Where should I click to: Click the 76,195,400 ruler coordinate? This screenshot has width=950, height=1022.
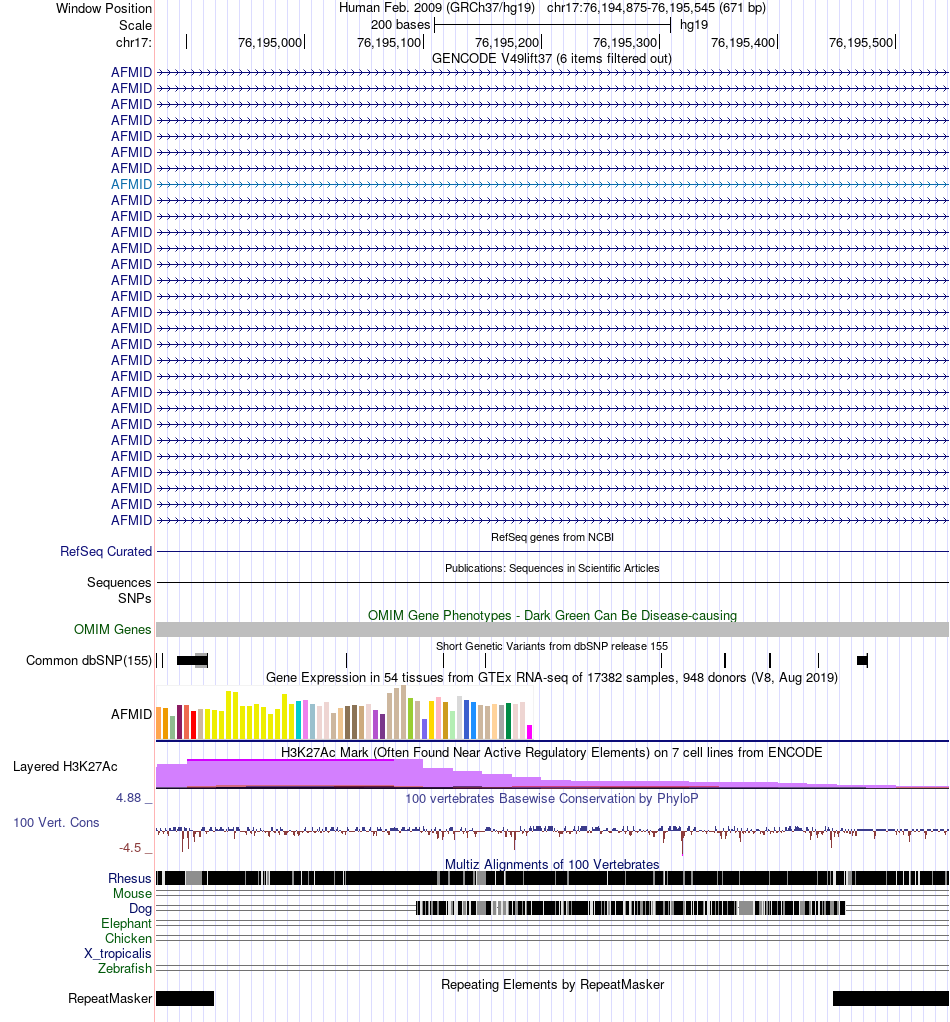point(743,42)
